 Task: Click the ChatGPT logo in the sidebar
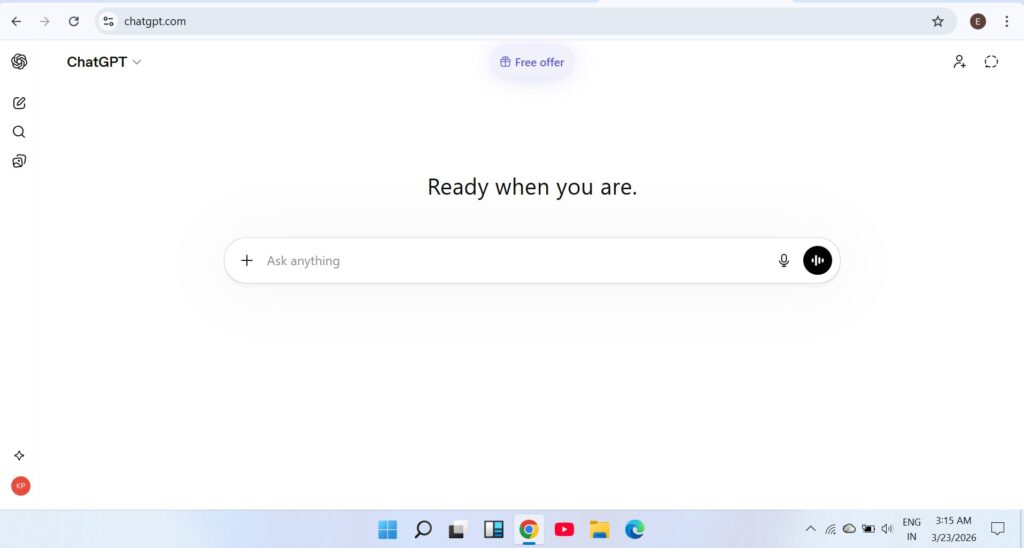(x=19, y=61)
